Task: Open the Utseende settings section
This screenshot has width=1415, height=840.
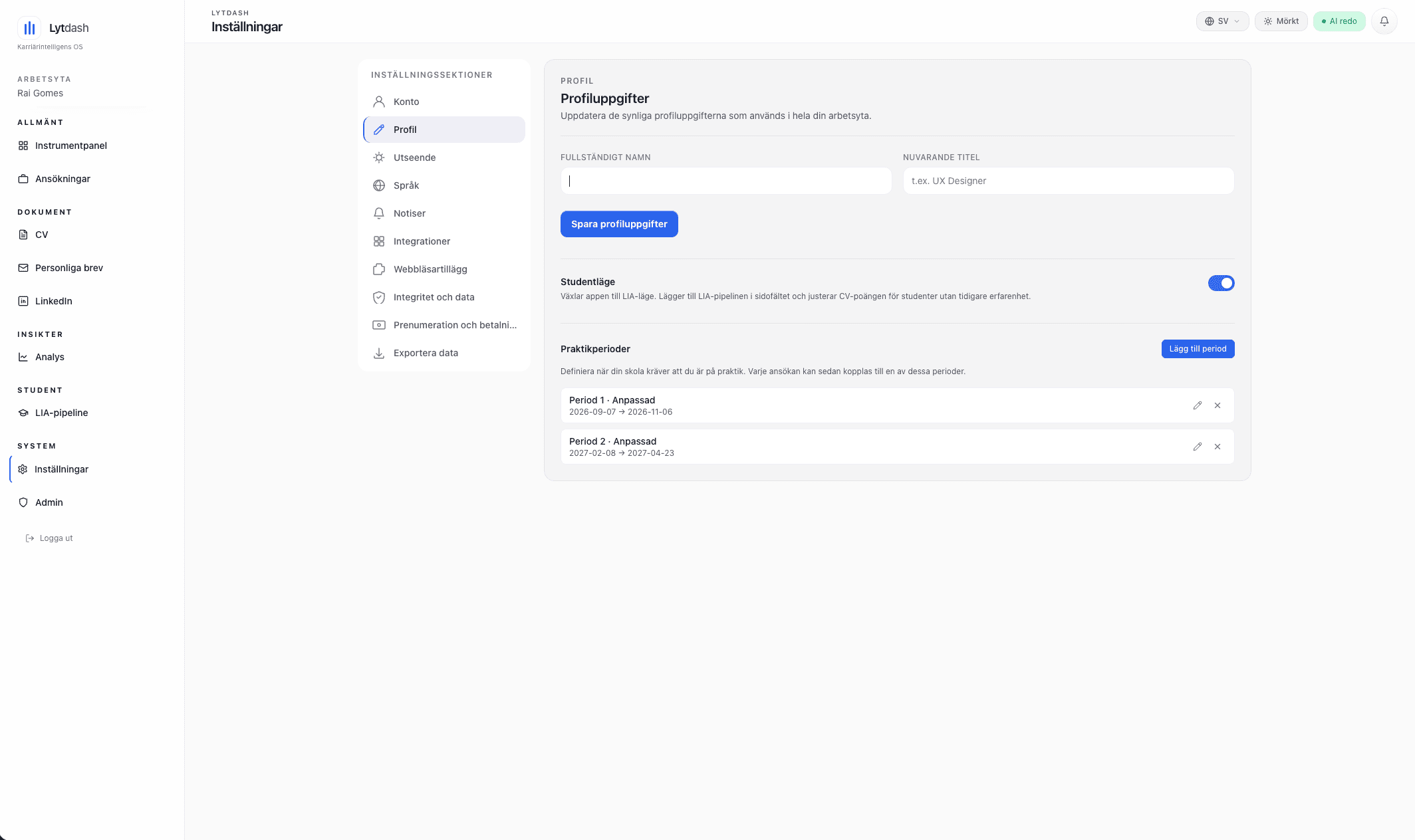Action: [x=444, y=157]
